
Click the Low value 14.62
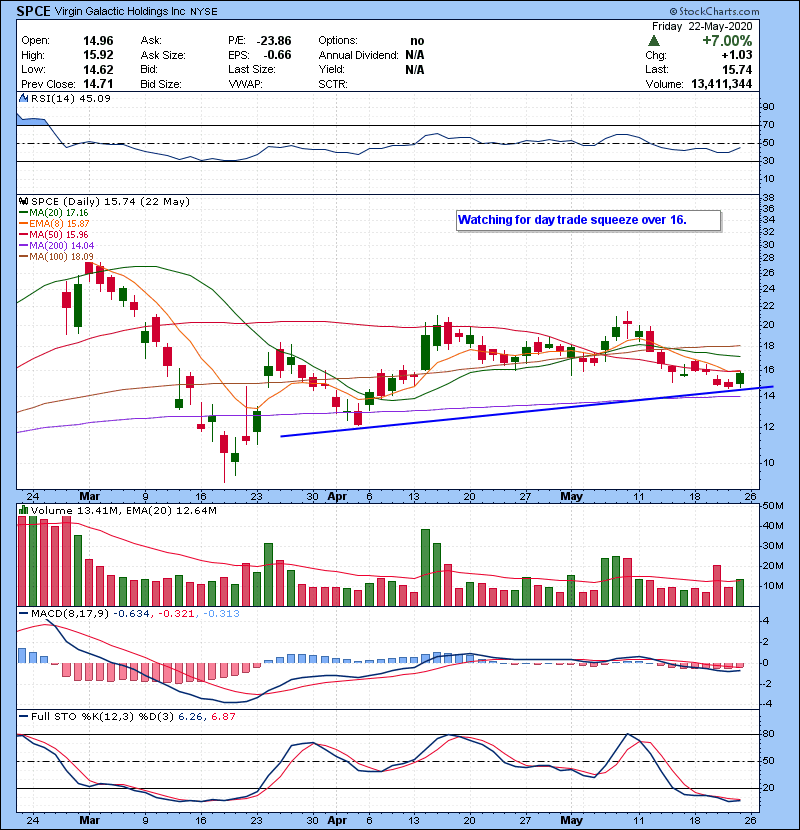98,69
